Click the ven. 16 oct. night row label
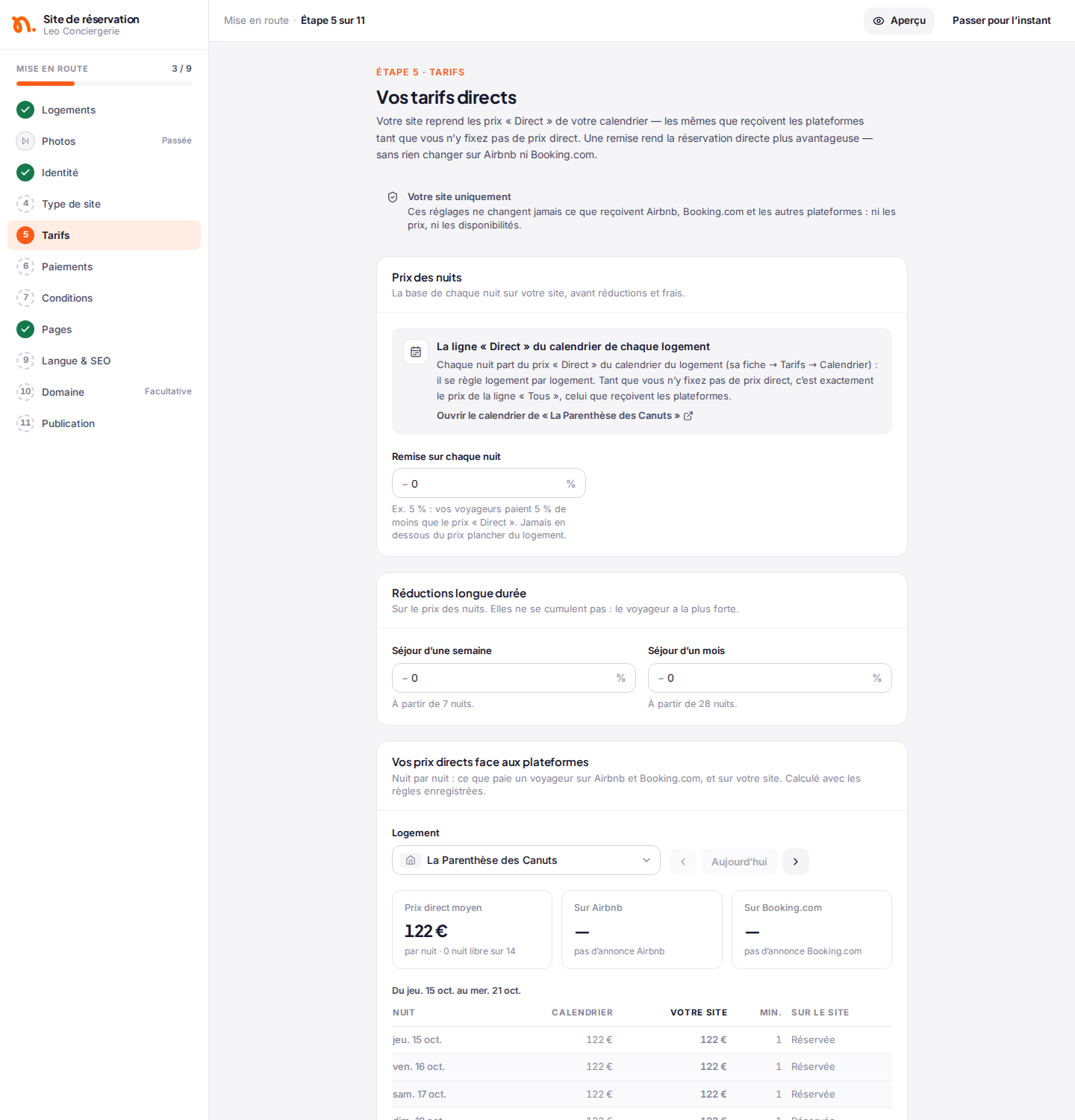This screenshot has height=1120, width=1075. pyautogui.click(x=419, y=1067)
